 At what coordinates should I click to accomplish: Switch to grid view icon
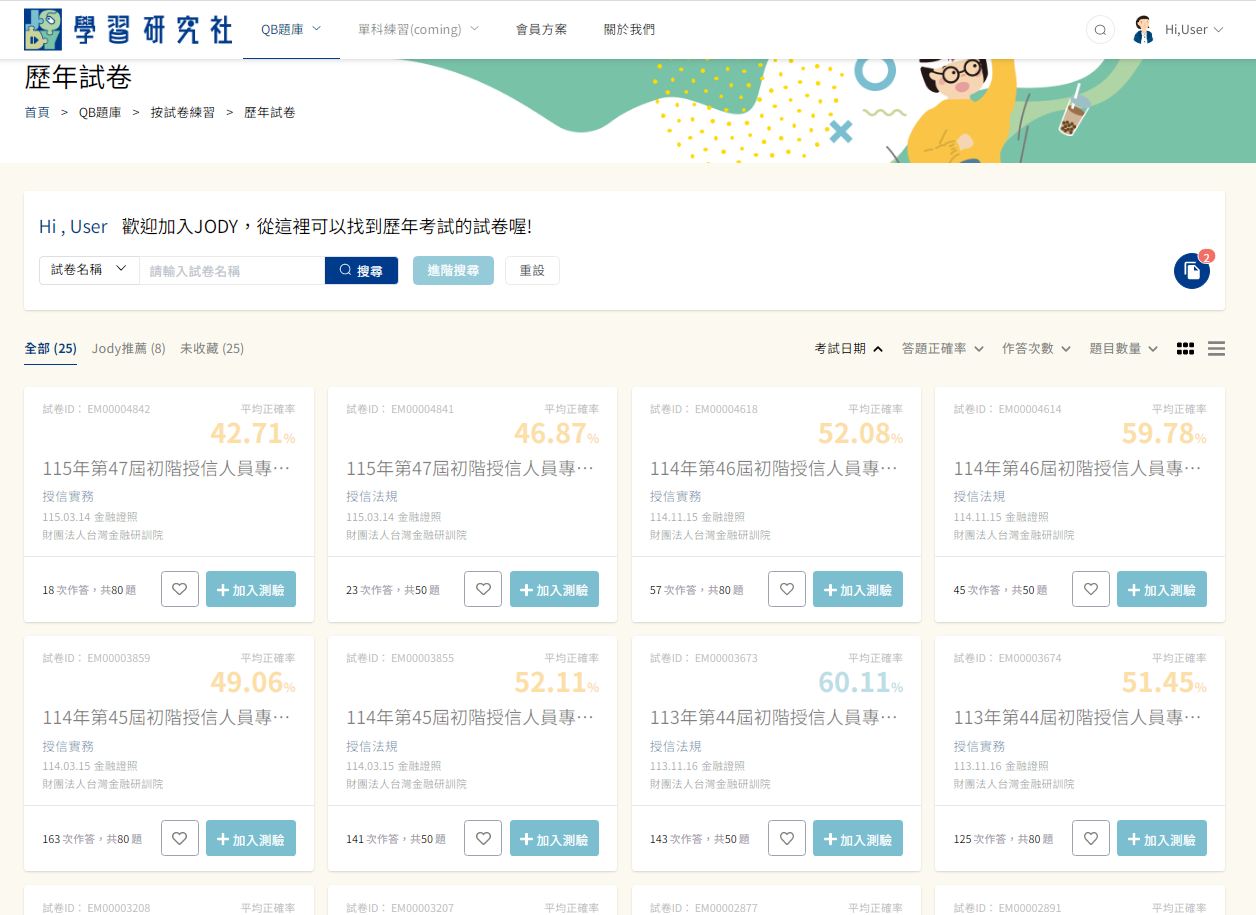[1185, 349]
